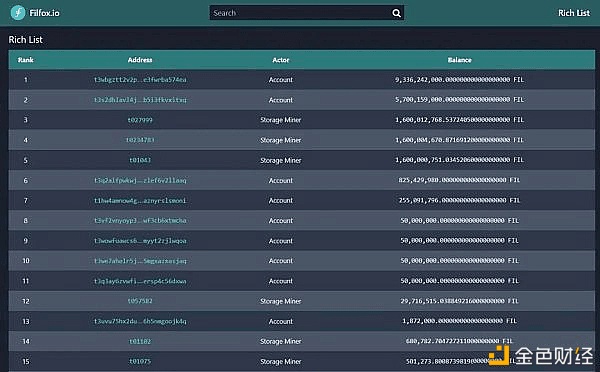Open the address link in rank 1 row
This screenshot has width=600, height=372.
pyautogui.click(x=140, y=80)
